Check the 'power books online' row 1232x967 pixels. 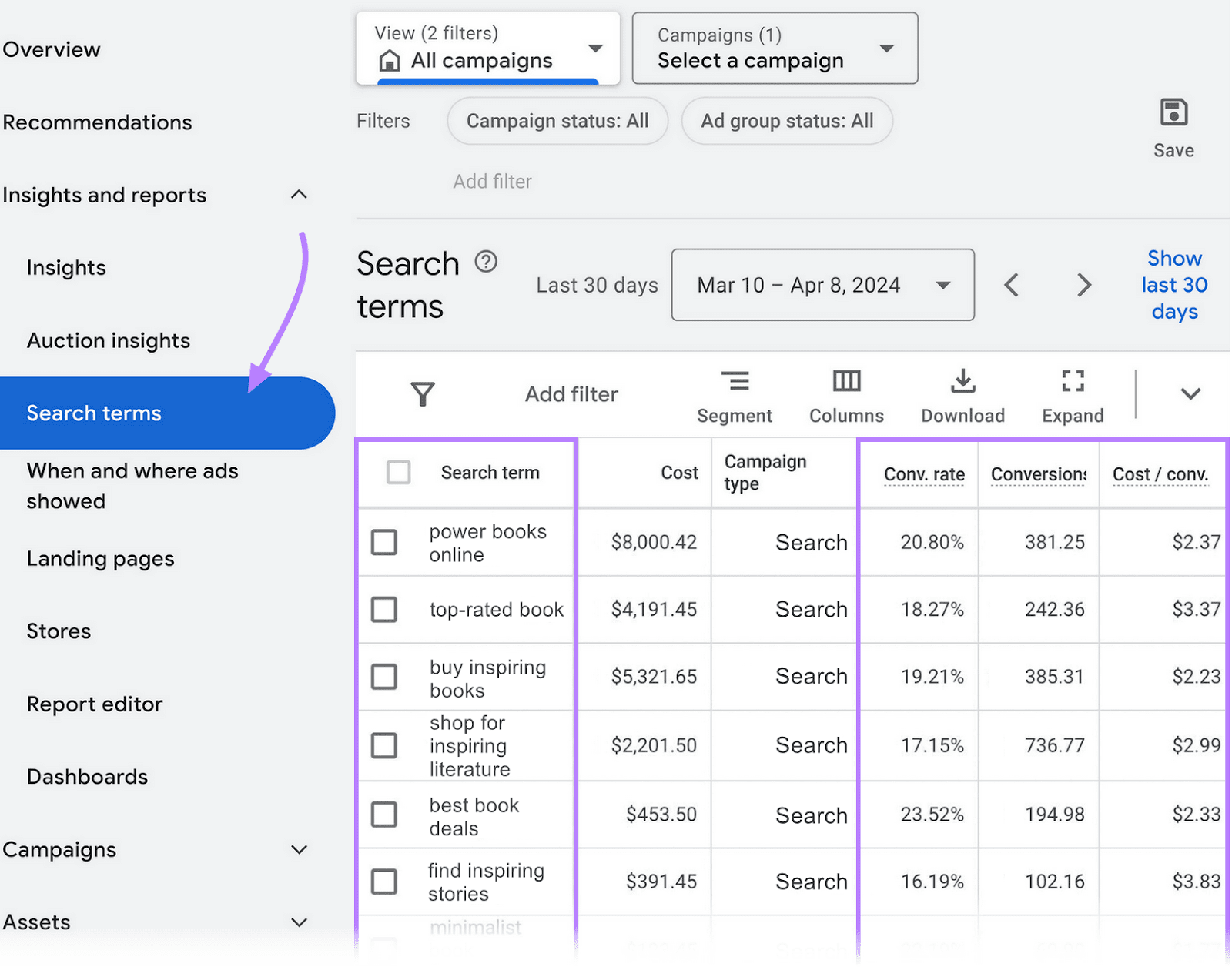point(384,542)
